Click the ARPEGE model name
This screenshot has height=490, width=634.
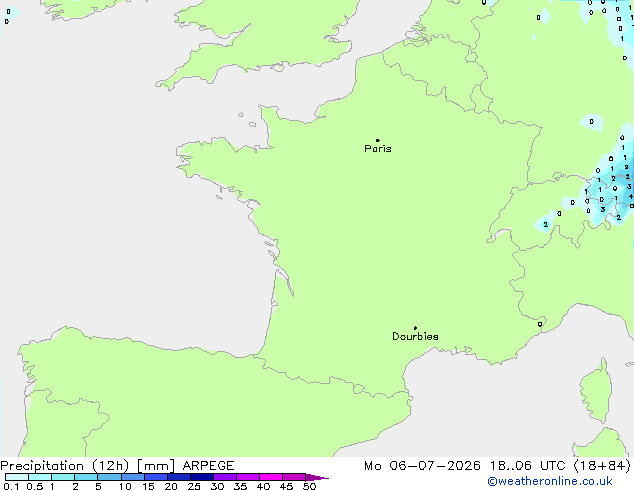pyautogui.click(x=208, y=466)
